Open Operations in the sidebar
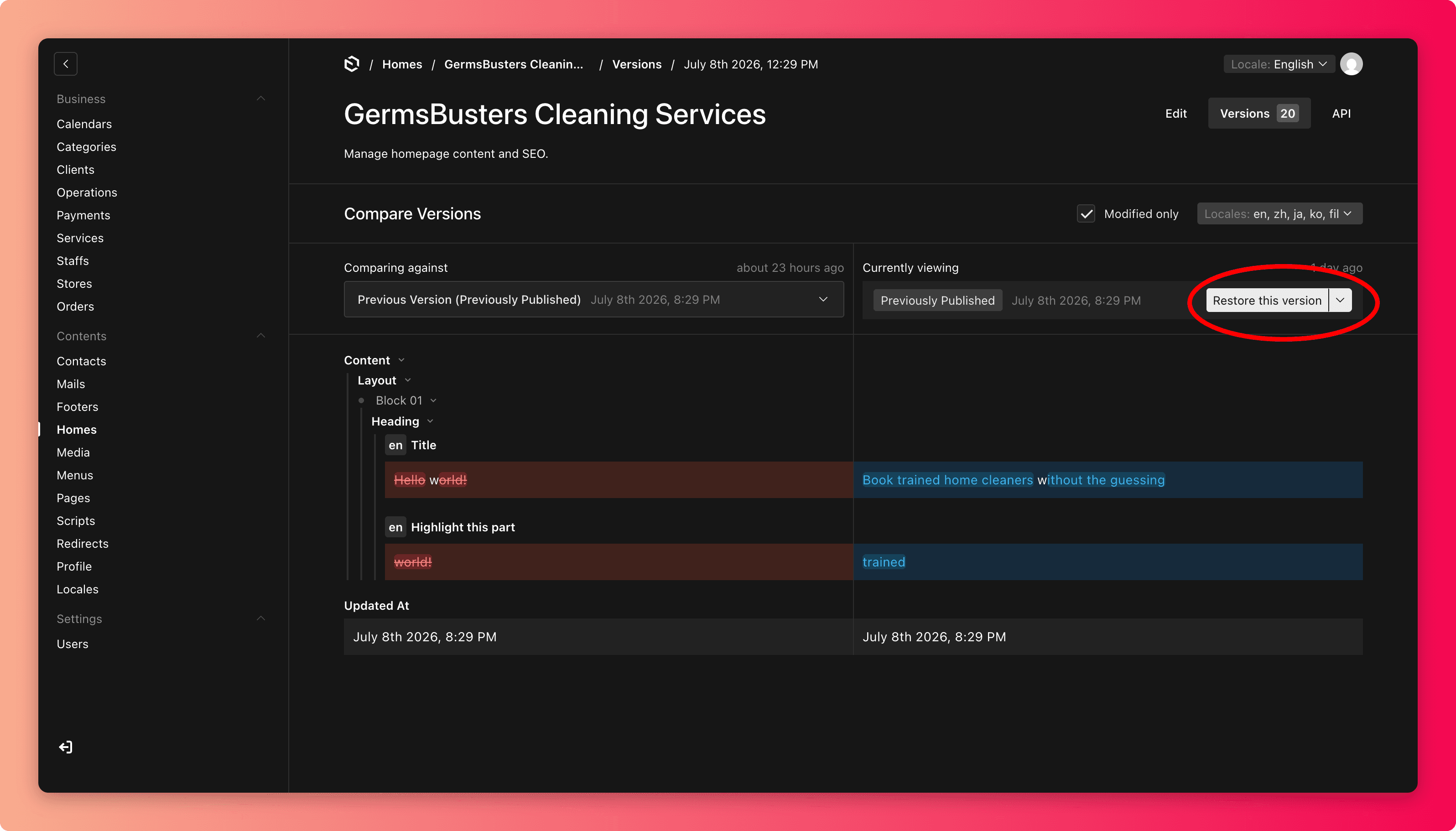 coord(87,192)
